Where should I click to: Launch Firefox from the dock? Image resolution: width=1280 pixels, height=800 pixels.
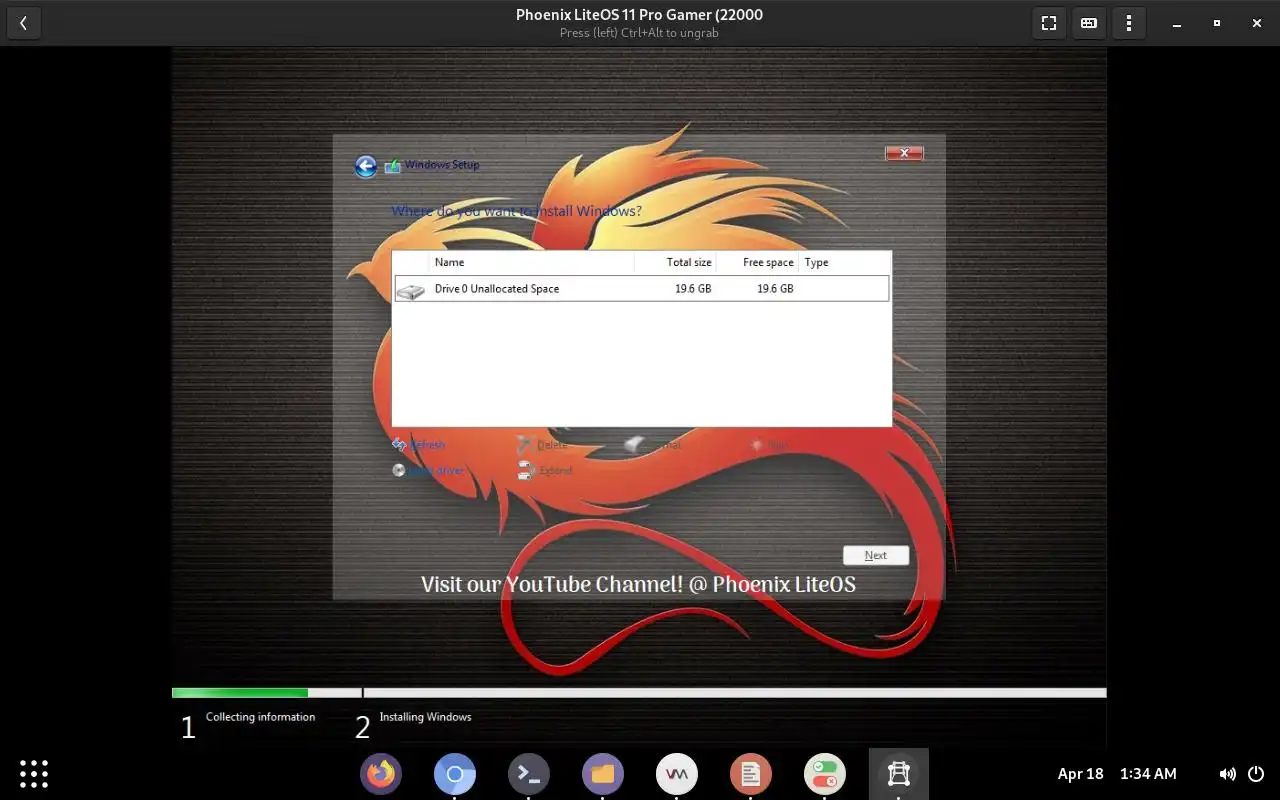click(x=381, y=774)
